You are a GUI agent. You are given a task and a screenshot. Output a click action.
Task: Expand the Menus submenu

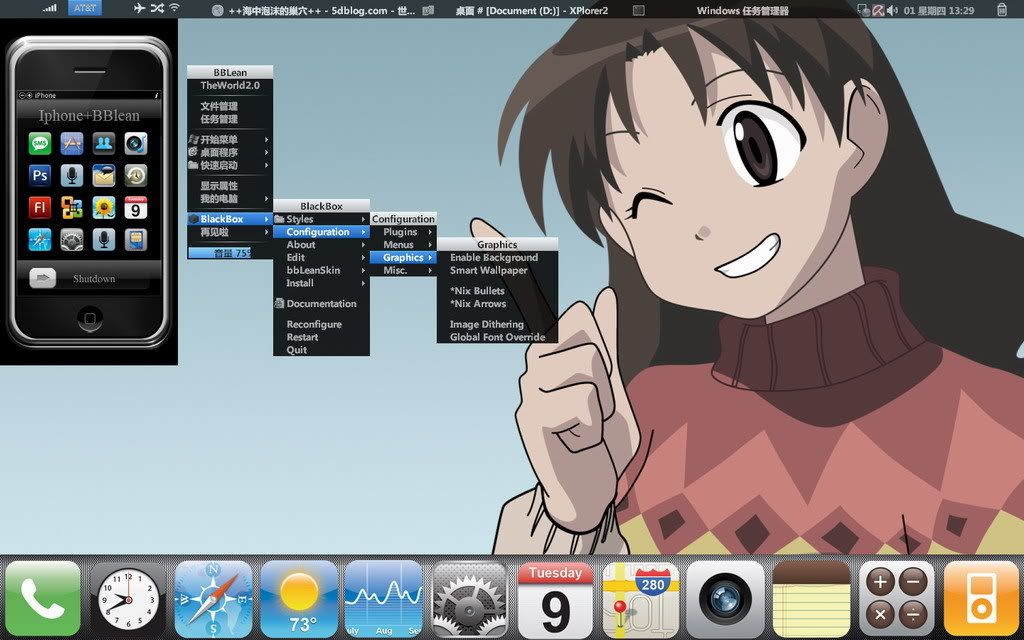[403, 245]
